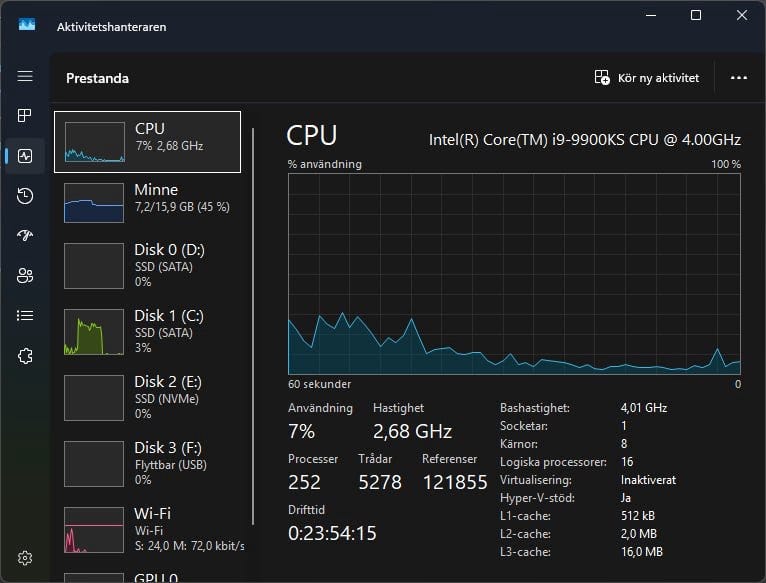The width and height of the screenshot is (766, 583).
Task: Click the CPU usage graph
Action: pyautogui.click(x=514, y=274)
